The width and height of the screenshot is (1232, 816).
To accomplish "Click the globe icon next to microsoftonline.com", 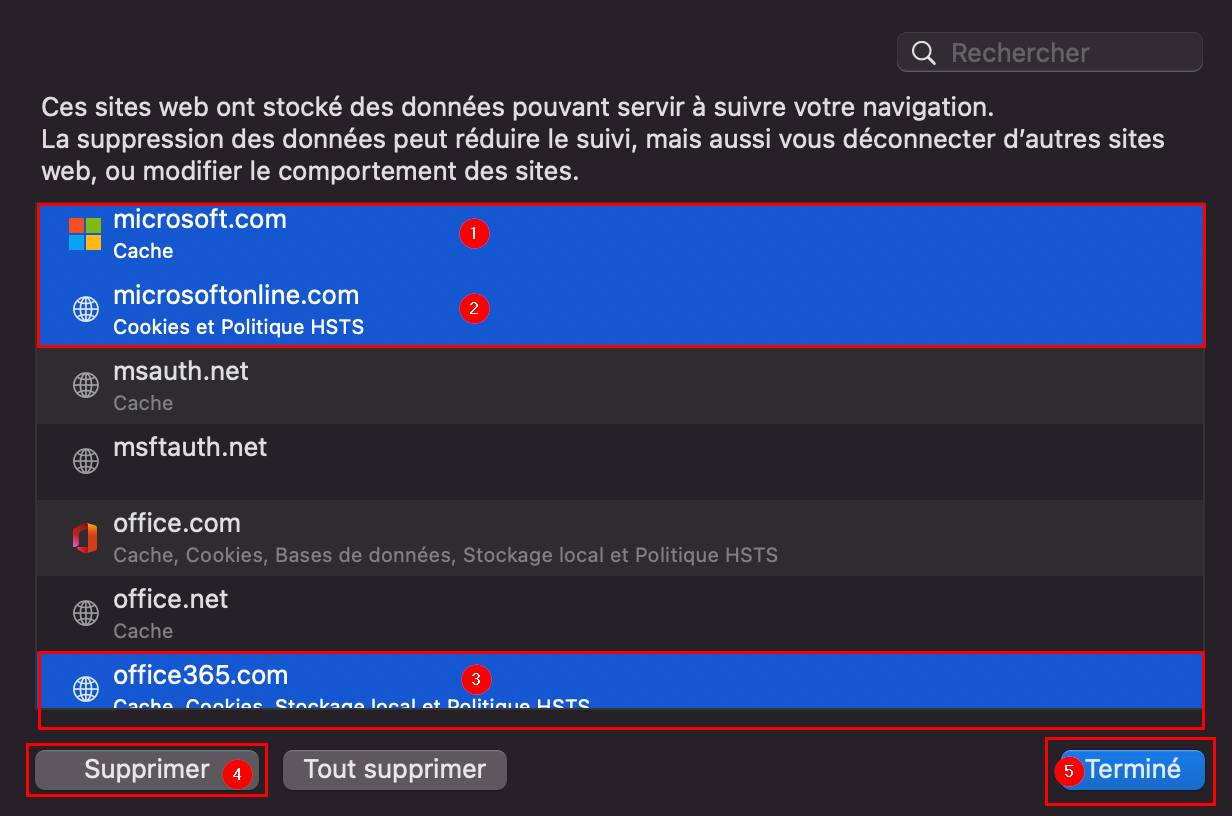I will click(x=86, y=310).
